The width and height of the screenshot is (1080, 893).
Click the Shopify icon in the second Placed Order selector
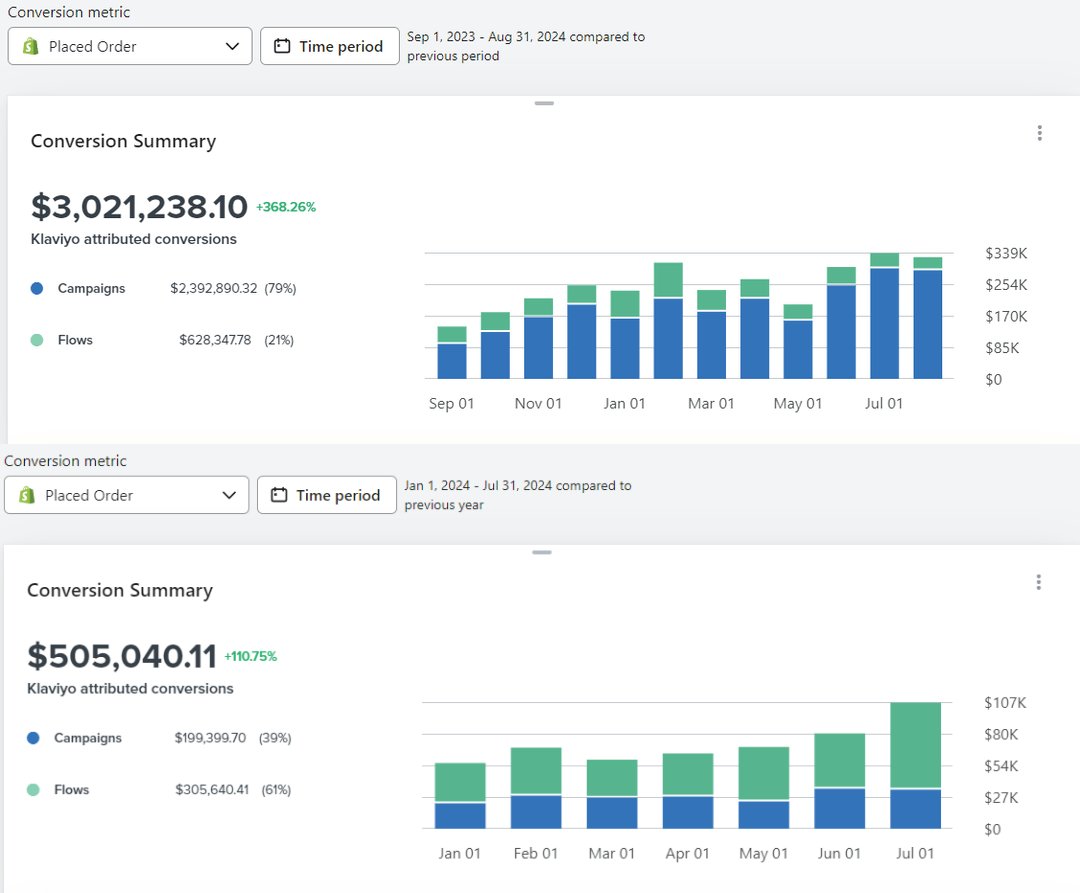tap(26, 494)
